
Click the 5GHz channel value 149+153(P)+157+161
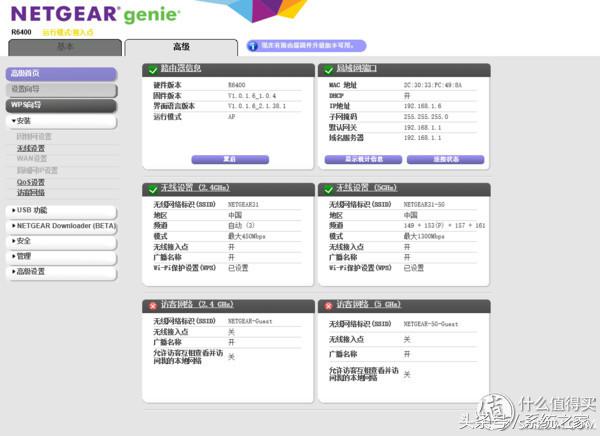pyautogui.click(x=444, y=225)
